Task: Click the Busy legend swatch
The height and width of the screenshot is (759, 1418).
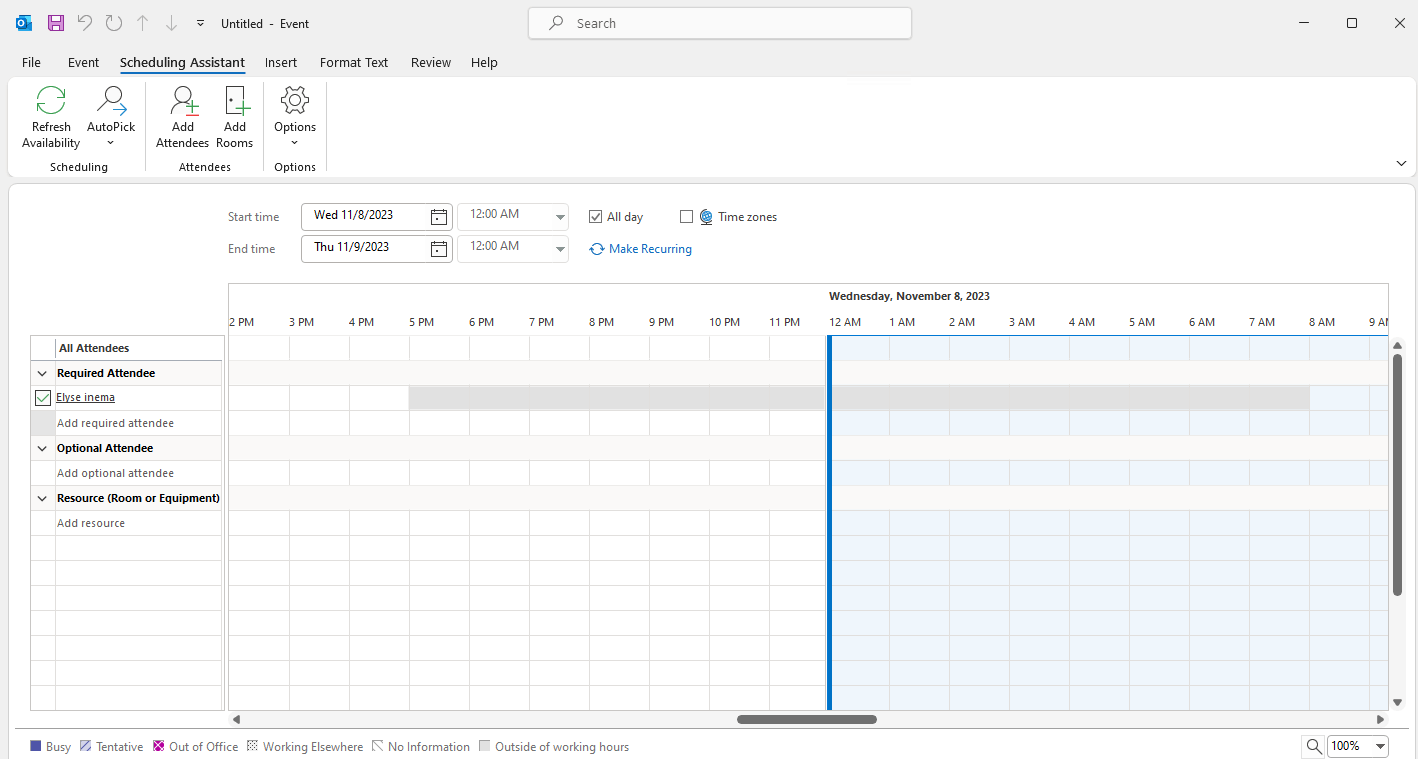Action: pos(36,746)
